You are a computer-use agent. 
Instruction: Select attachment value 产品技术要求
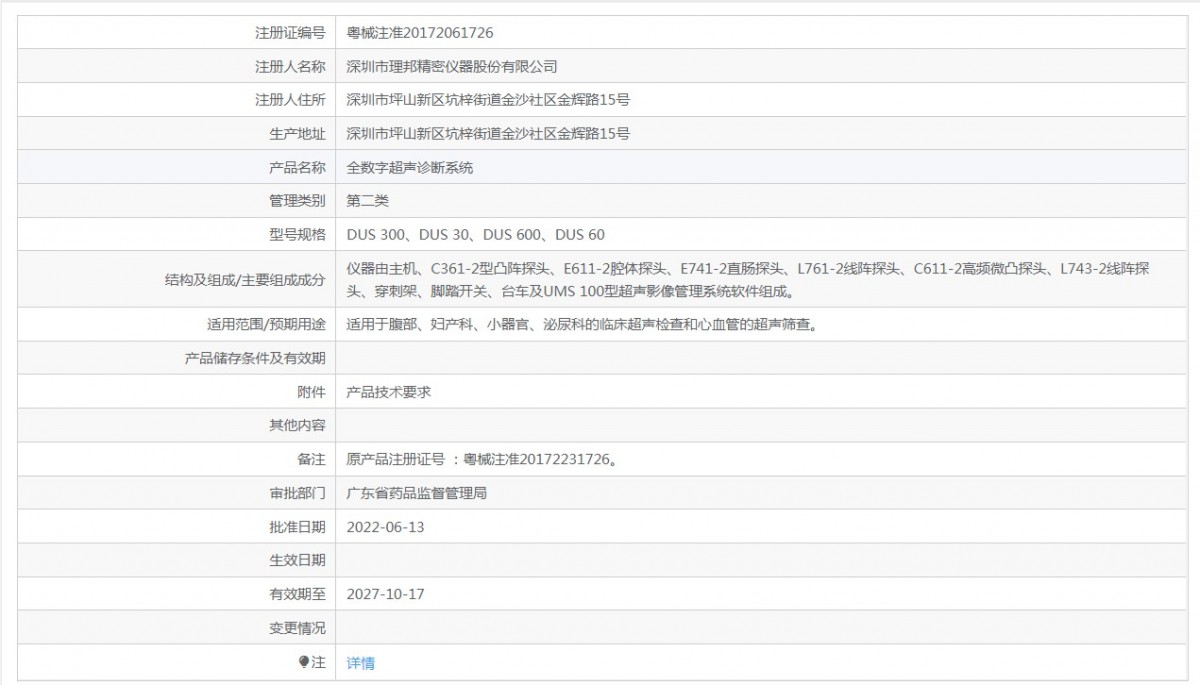[388, 392]
